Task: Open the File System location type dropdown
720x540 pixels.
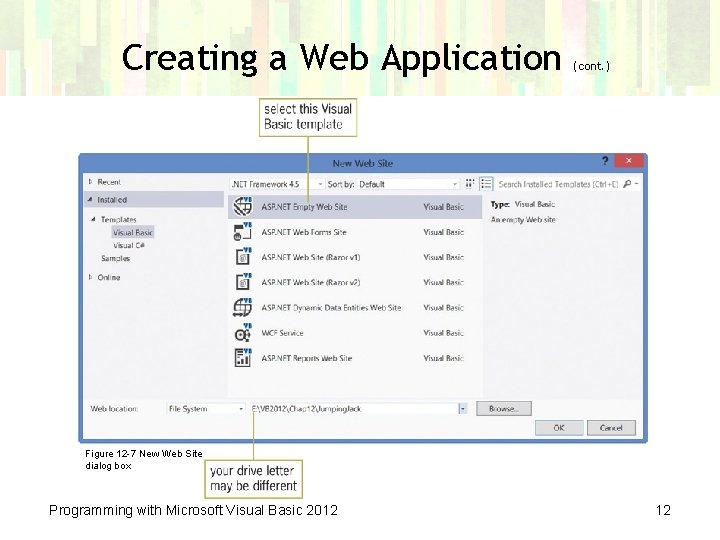Action: (205, 409)
